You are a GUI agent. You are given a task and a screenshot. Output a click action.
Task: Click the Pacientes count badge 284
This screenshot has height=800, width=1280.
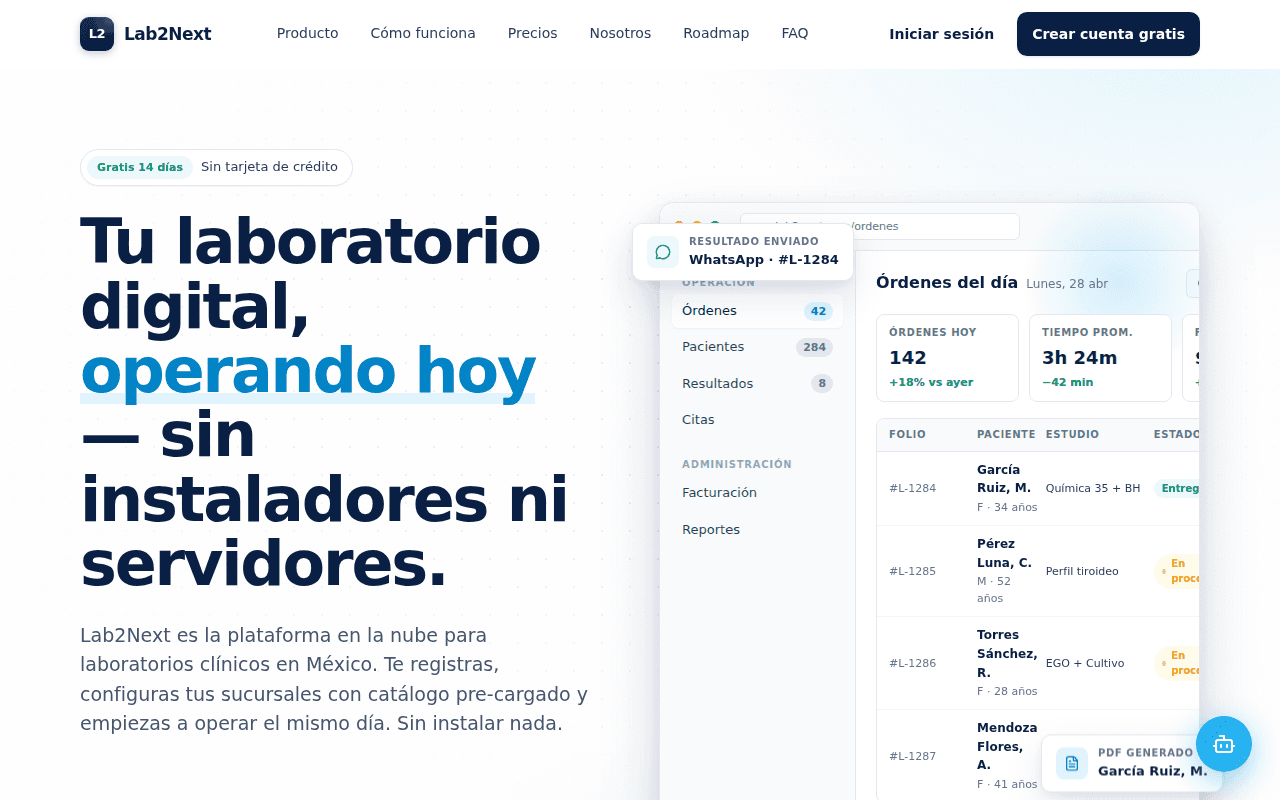(x=815, y=347)
